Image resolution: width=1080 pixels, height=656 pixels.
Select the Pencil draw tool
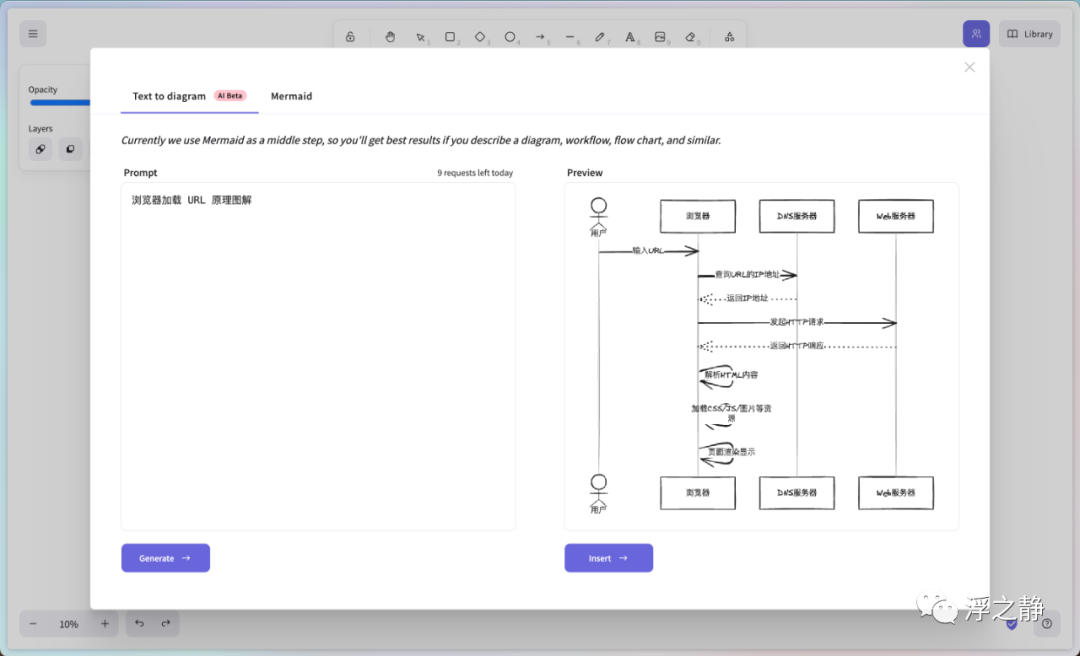pos(600,37)
